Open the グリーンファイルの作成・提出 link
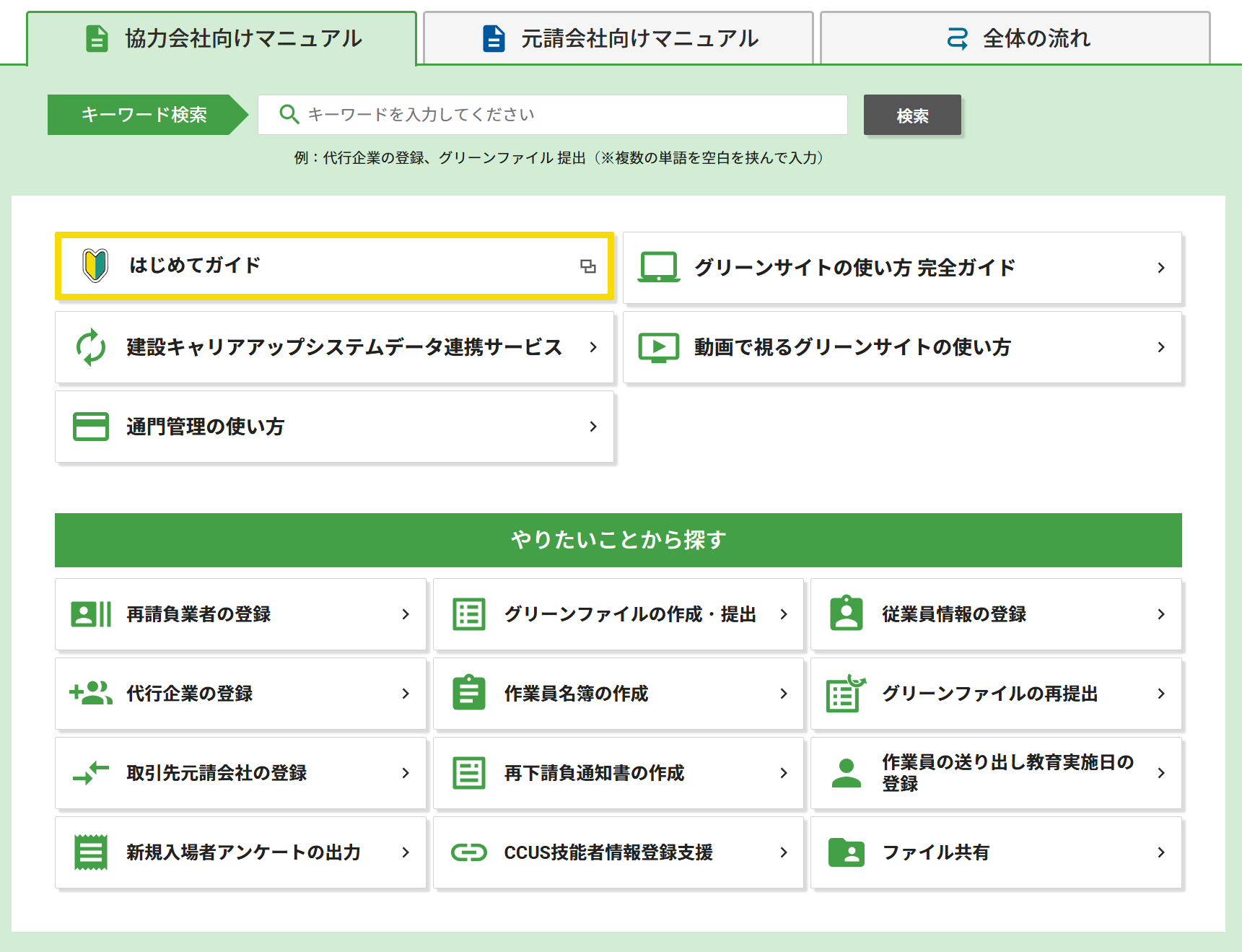Viewport: 1242px width, 952px height. click(x=629, y=614)
